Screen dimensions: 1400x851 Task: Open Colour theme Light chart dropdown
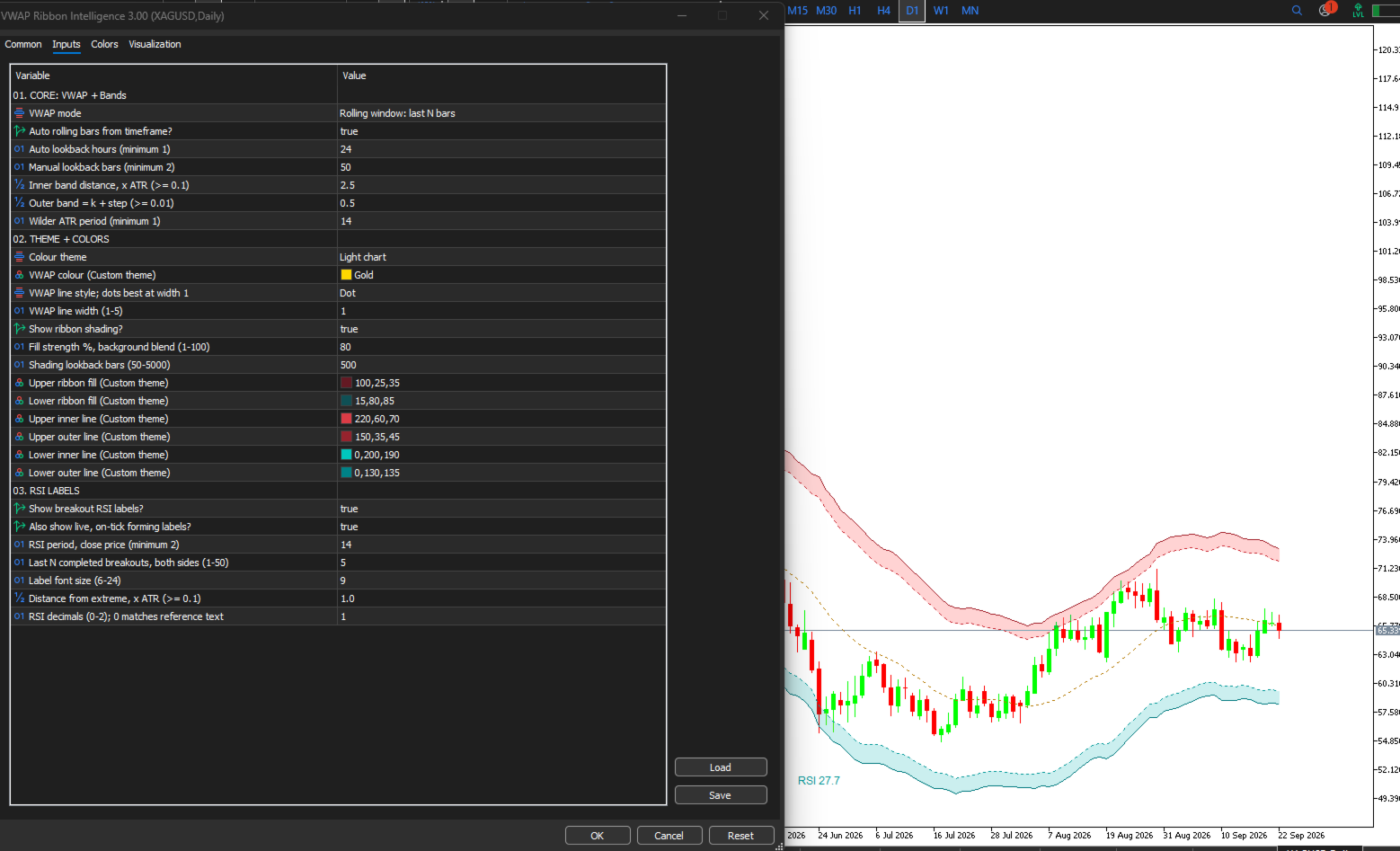[x=501, y=257]
